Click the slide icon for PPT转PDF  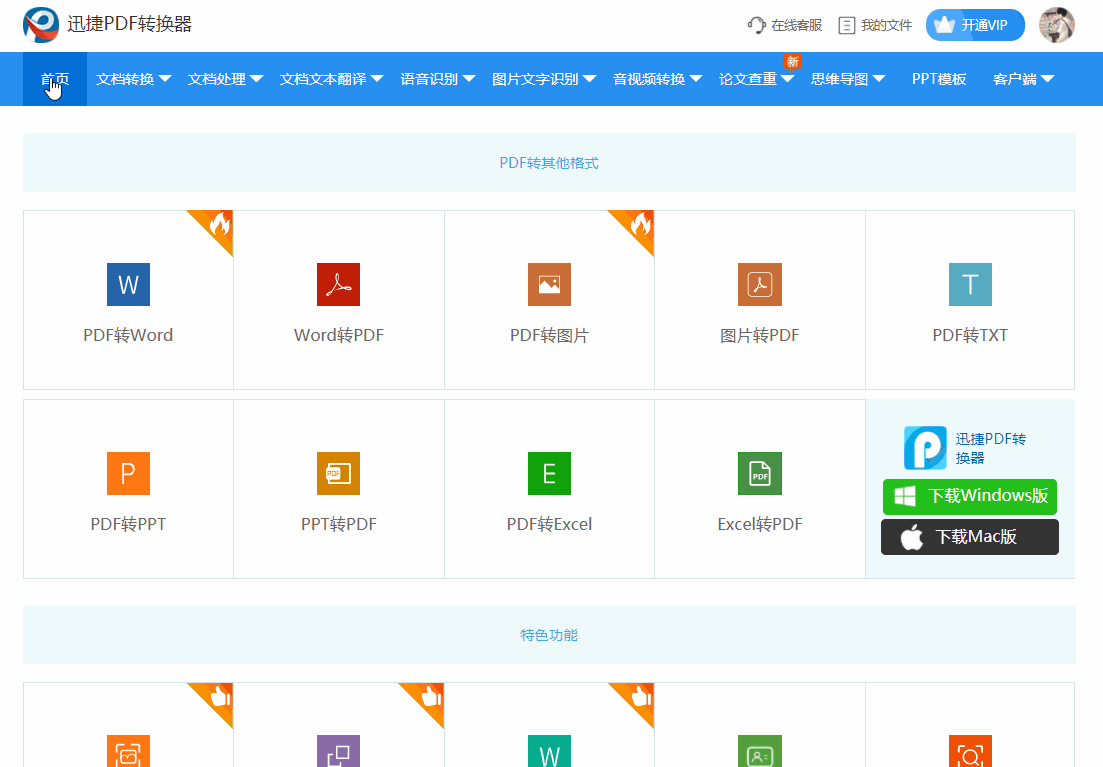[338, 474]
